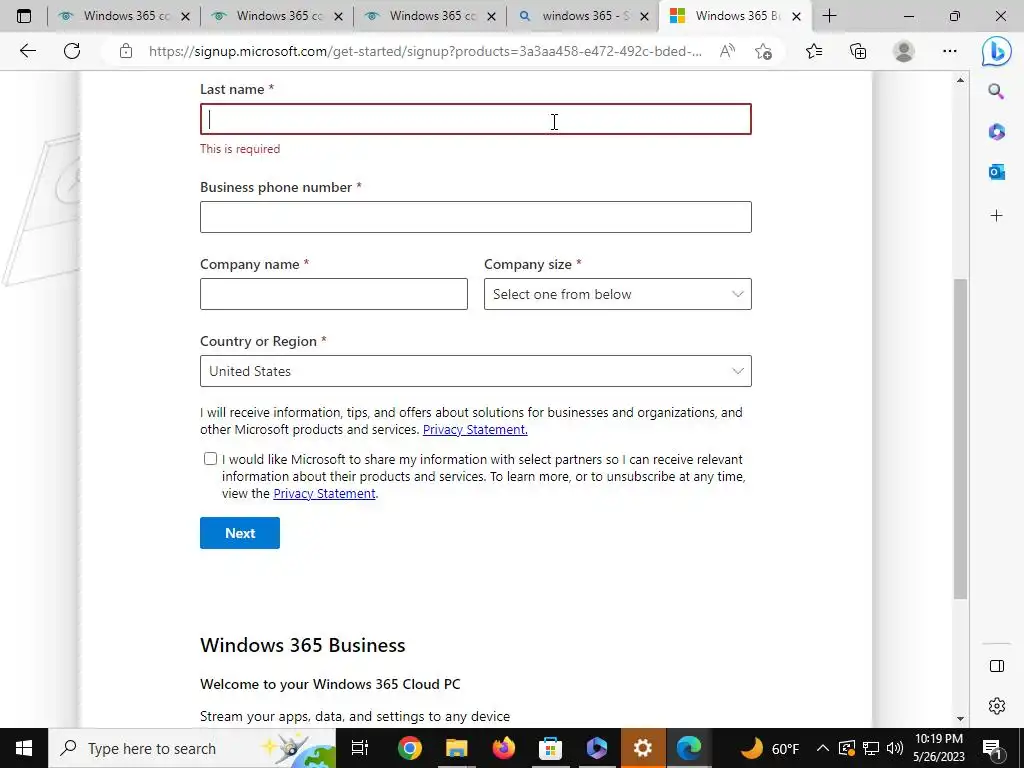Switch to second Windows 365 tab

coord(277,16)
